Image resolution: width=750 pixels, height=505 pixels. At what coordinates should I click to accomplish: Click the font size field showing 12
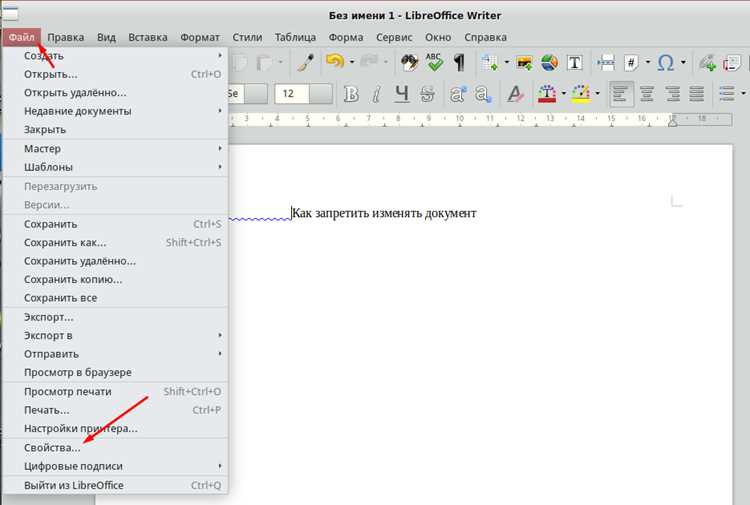(x=292, y=94)
